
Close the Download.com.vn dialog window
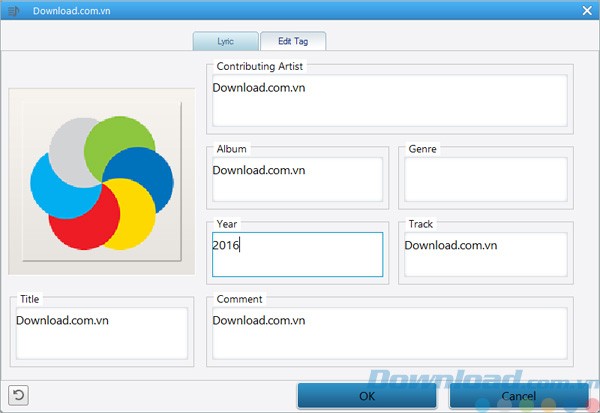586,11
